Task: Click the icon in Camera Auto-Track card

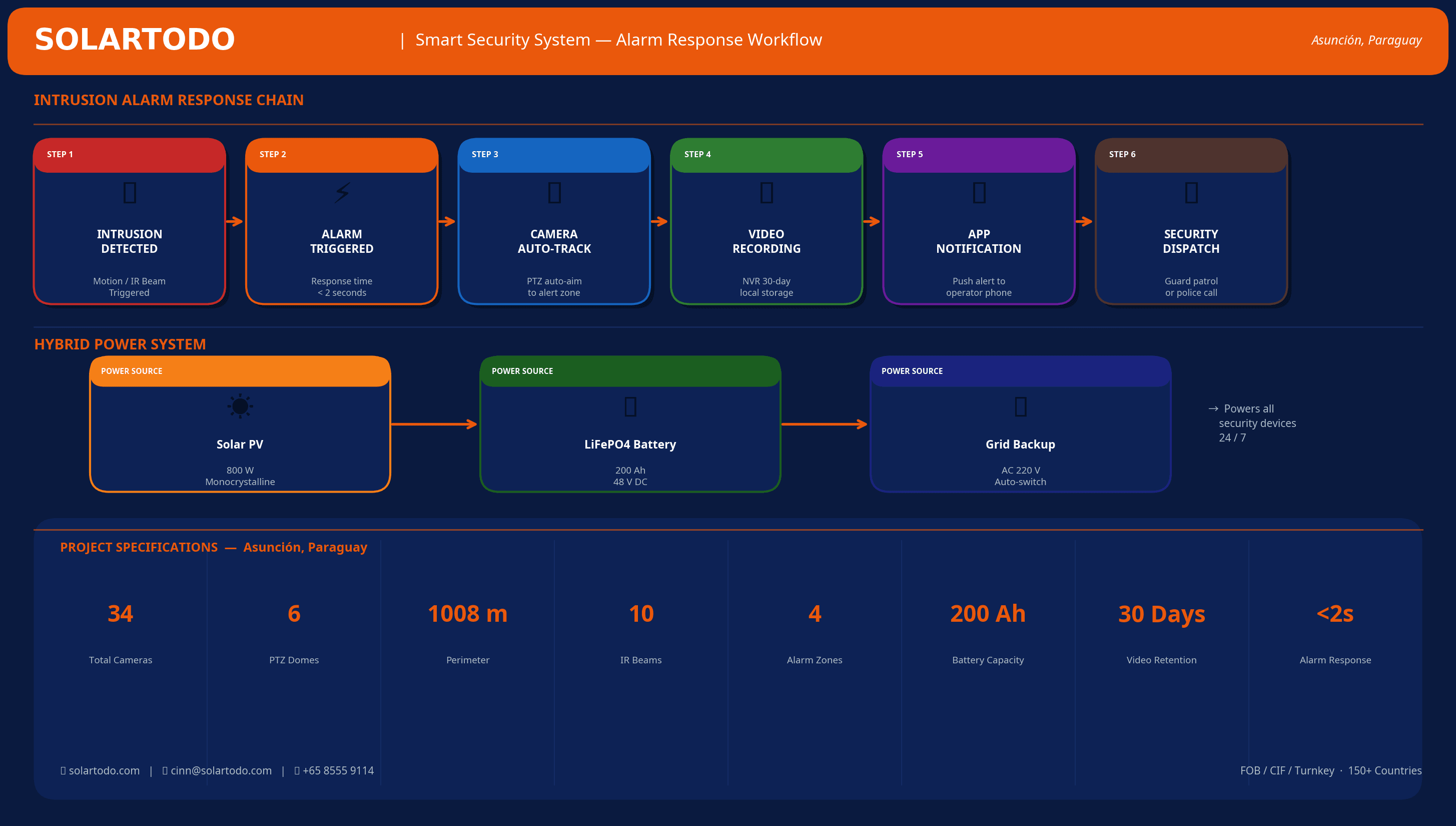Action: click(554, 192)
